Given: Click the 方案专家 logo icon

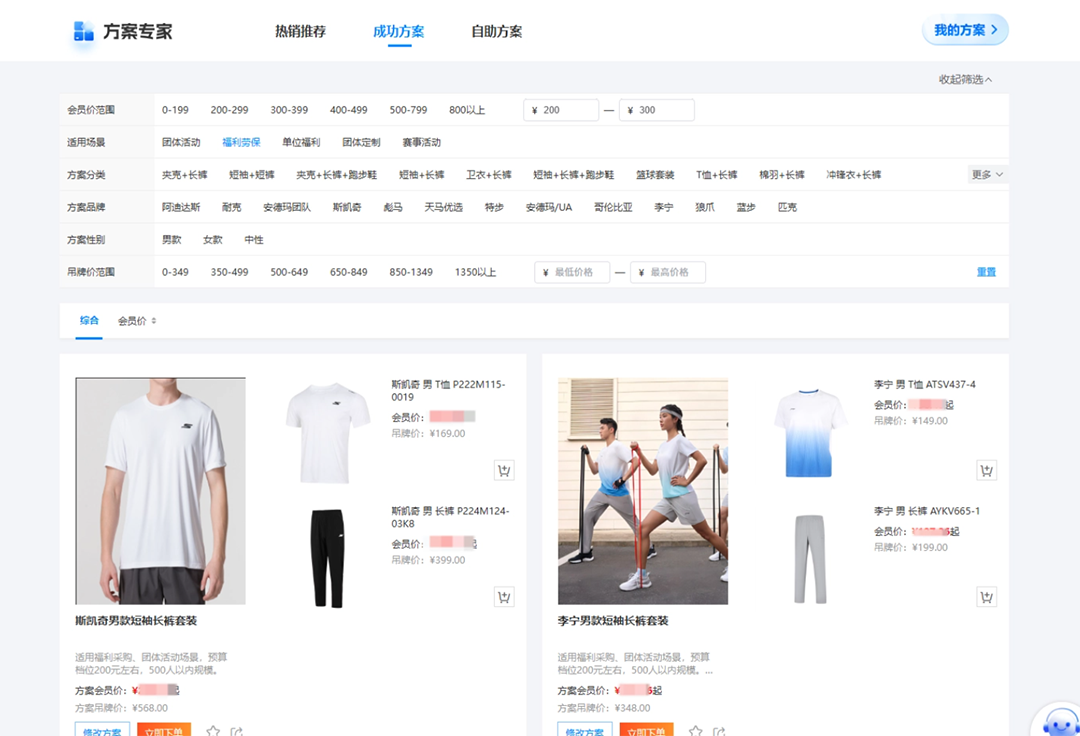Looking at the screenshot, I should click(82, 30).
